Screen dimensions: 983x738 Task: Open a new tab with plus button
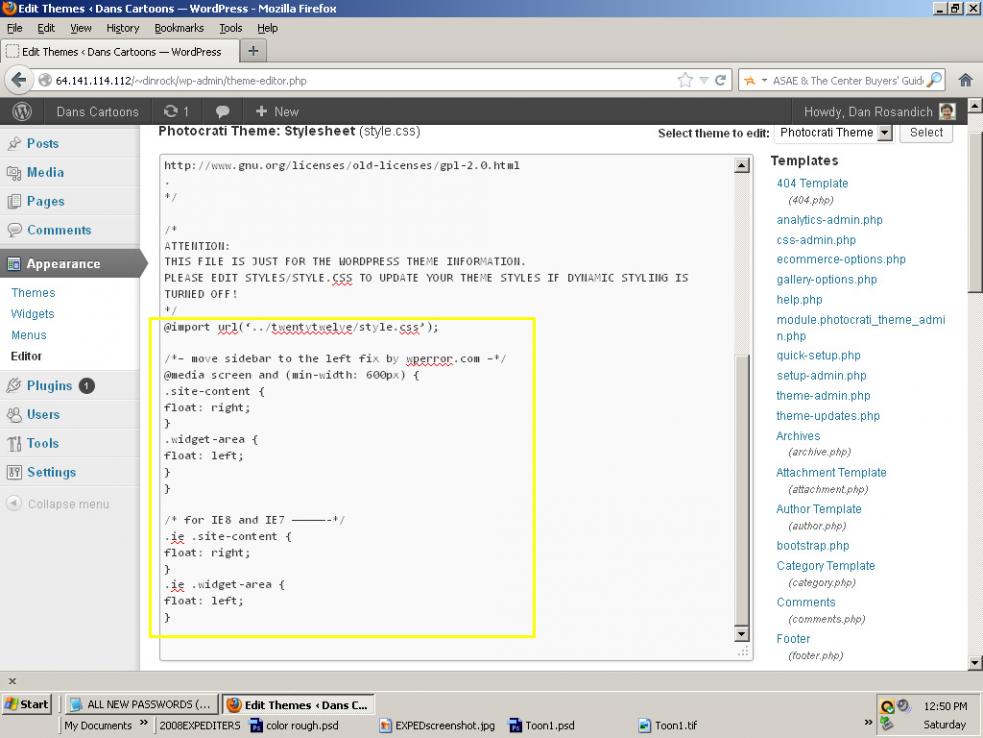[x=253, y=51]
